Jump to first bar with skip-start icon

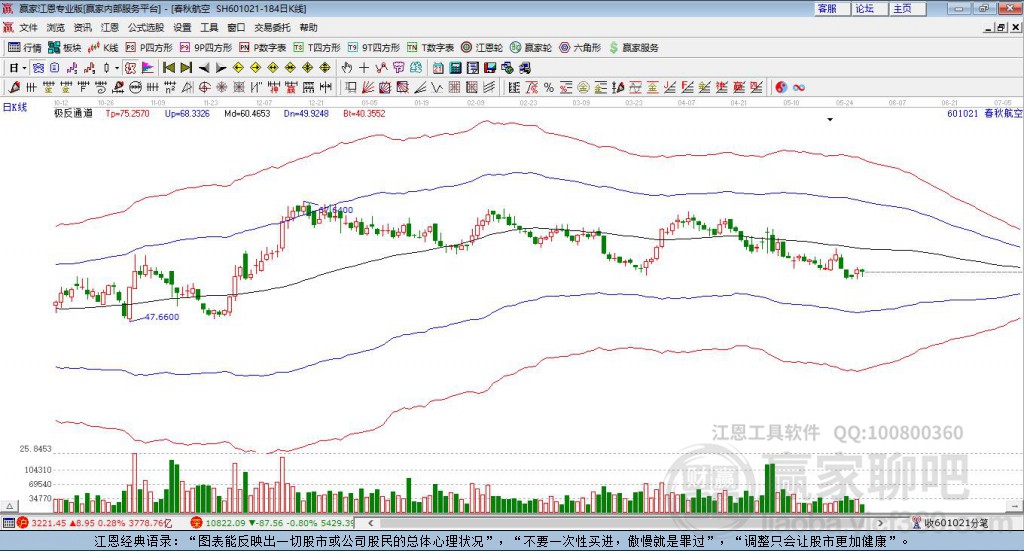pos(168,68)
